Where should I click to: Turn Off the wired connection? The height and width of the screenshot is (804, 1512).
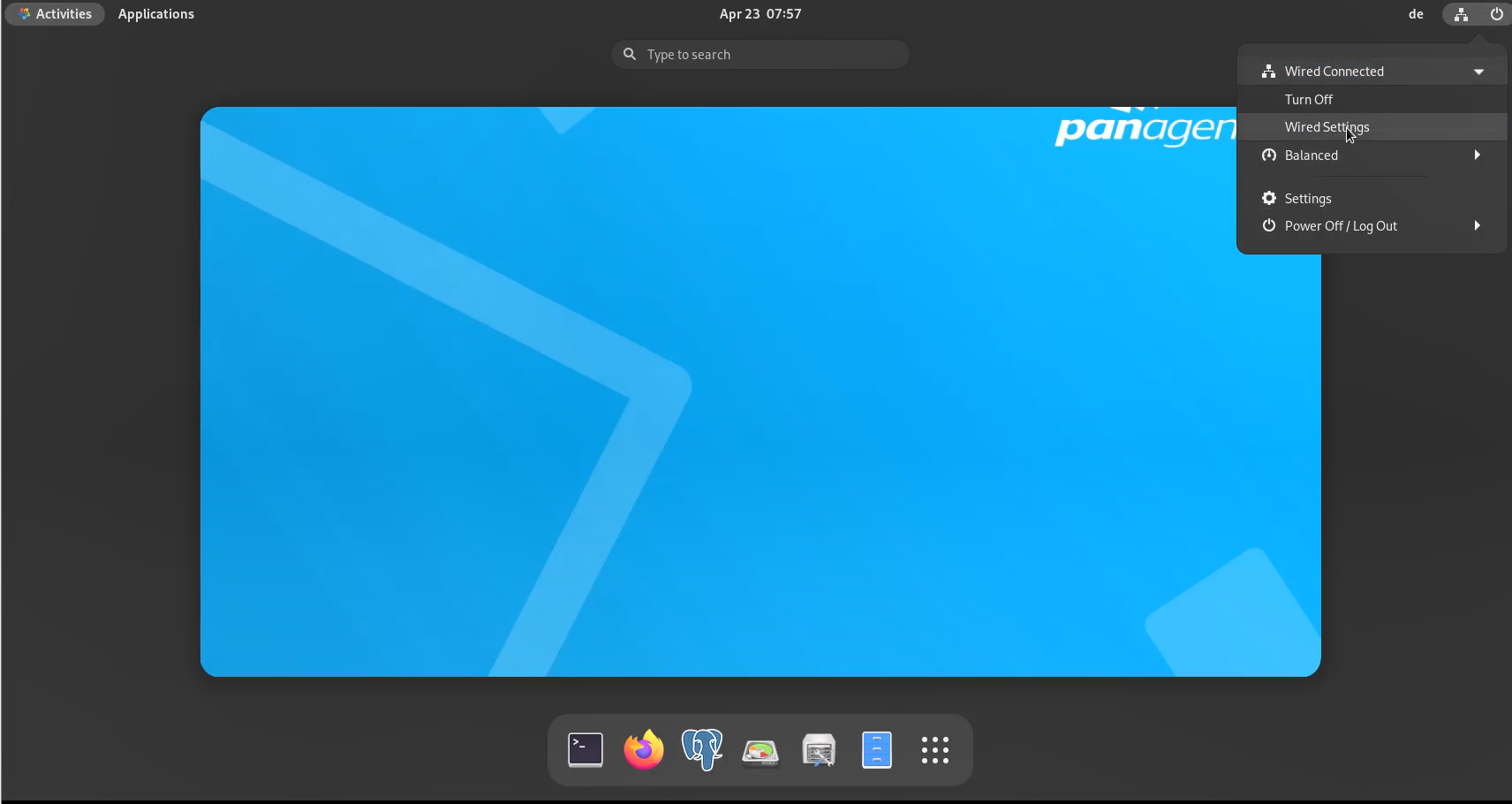(1308, 100)
